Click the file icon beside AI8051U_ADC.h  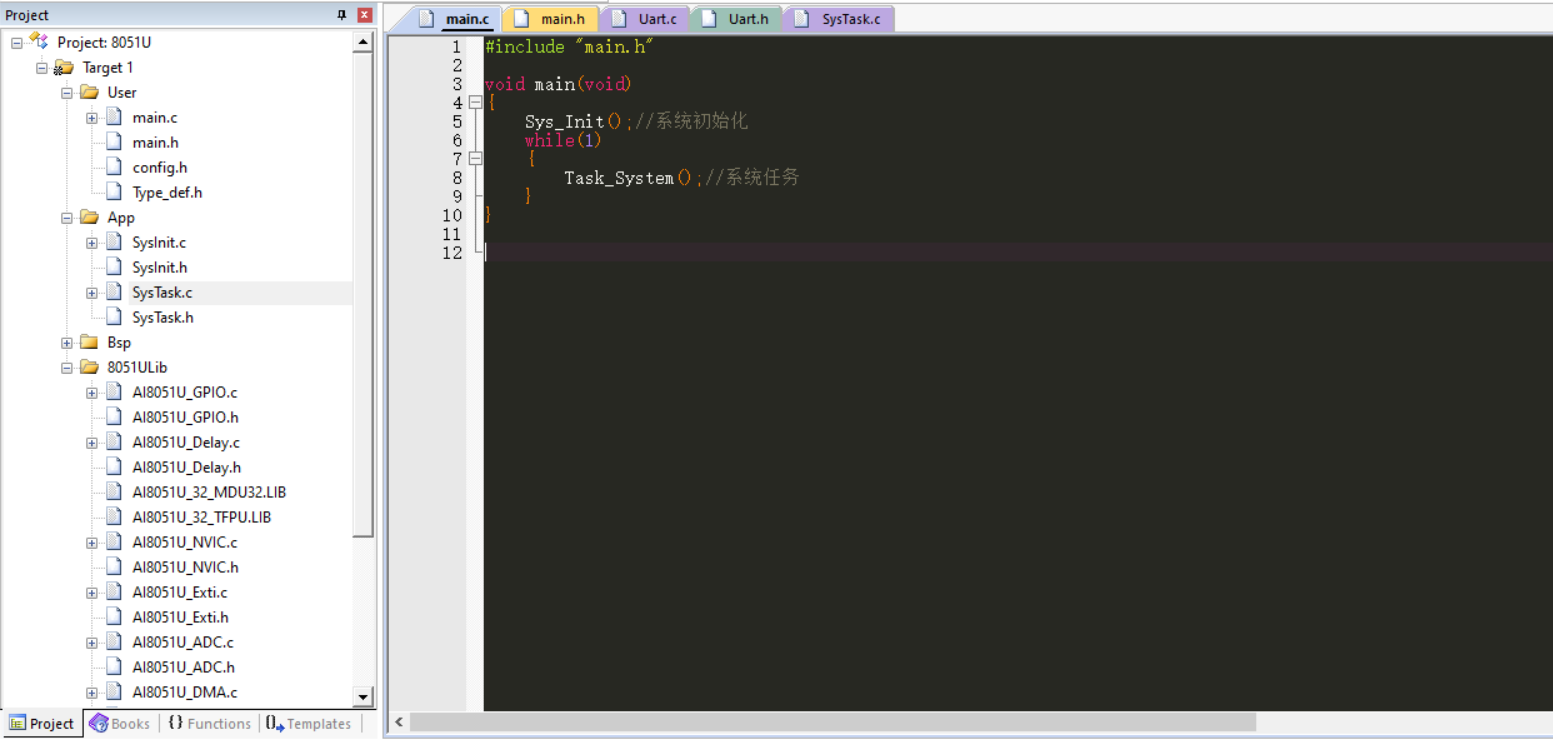coord(113,667)
